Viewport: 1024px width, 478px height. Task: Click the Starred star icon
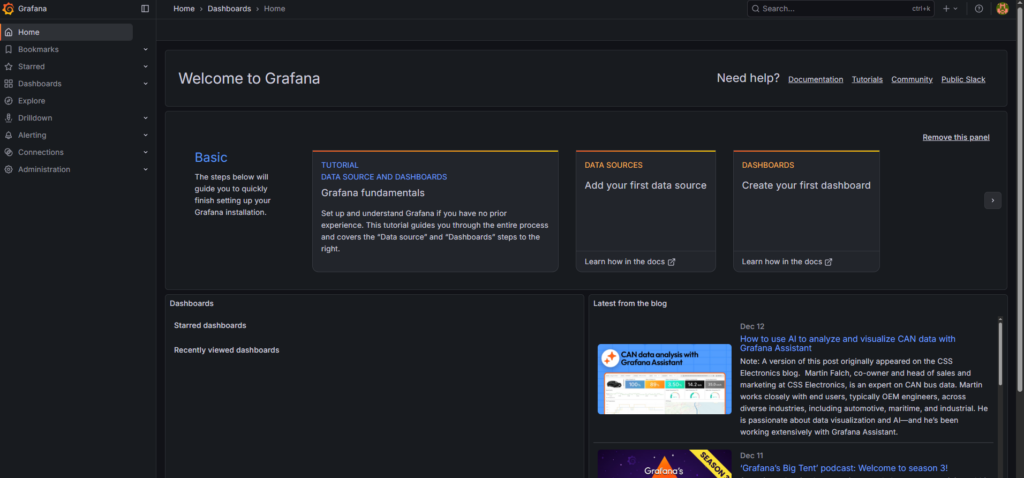coord(9,67)
